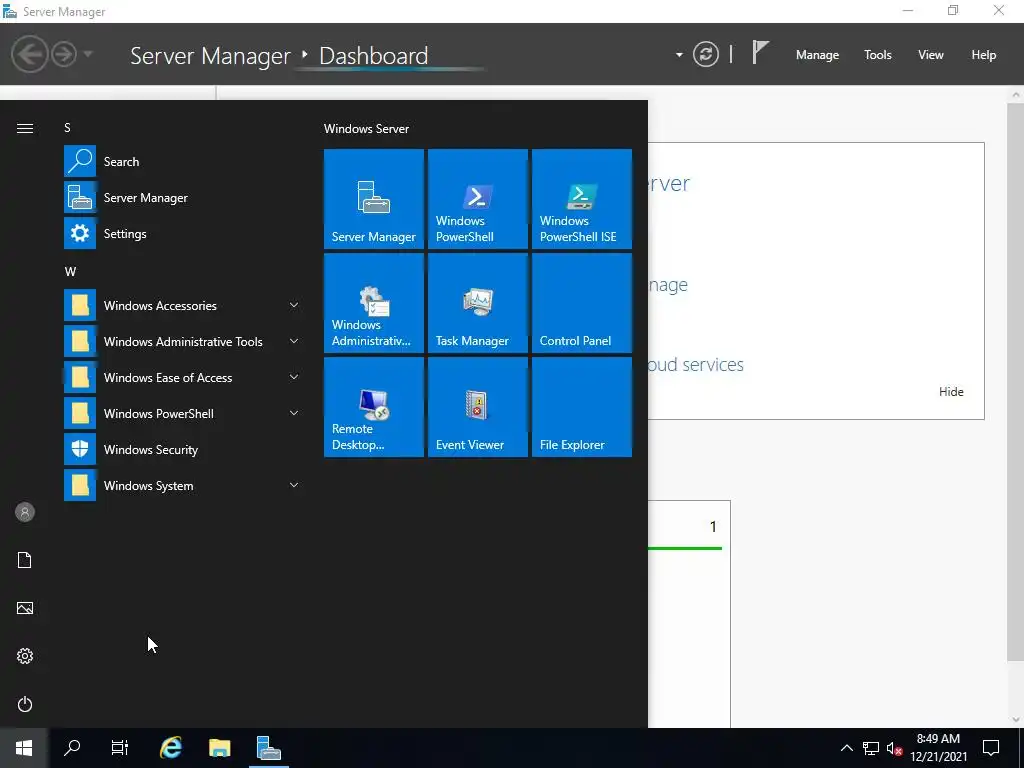
Task: Click the Power icon in Start
Action: point(25,704)
